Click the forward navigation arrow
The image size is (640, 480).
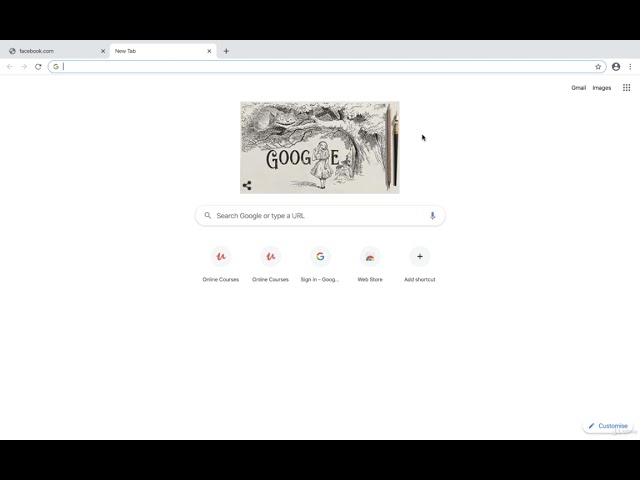[x=24, y=67]
